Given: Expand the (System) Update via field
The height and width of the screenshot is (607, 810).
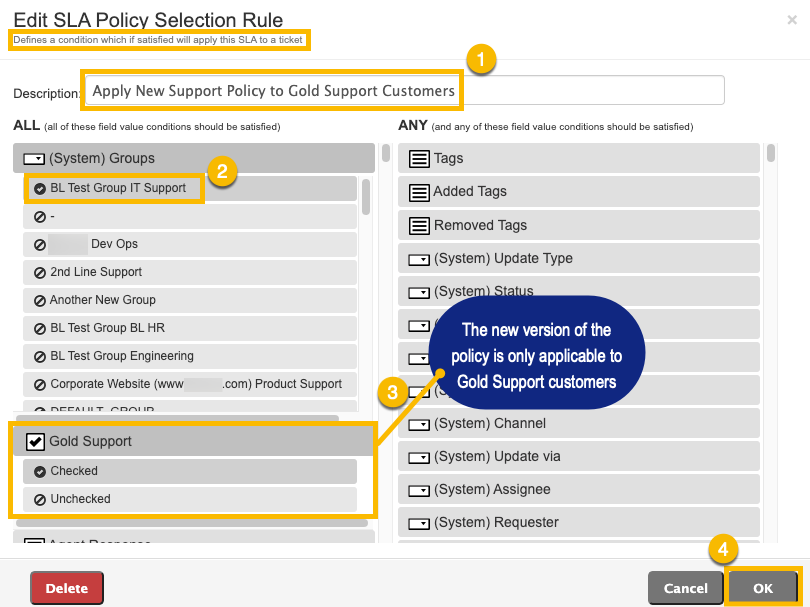Looking at the screenshot, I should (x=579, y=456).
